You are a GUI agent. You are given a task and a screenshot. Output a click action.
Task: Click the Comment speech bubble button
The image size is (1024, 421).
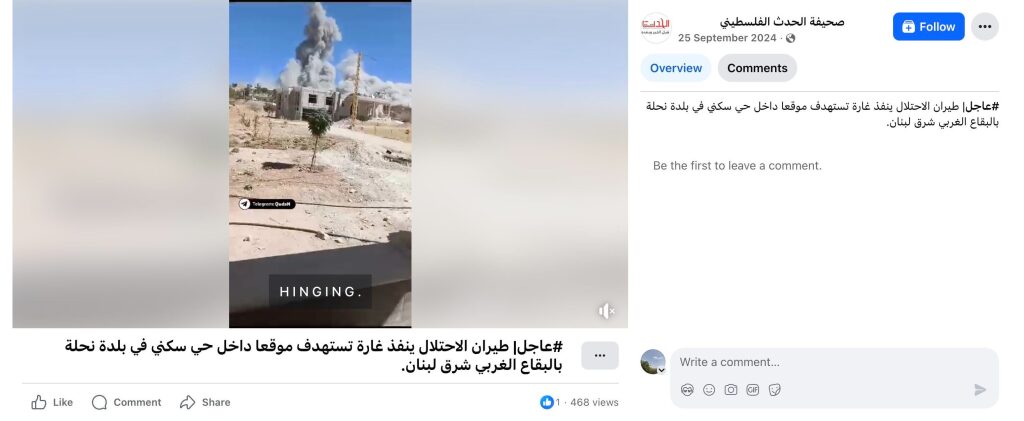pyautogui.click(x=127, y=402)
